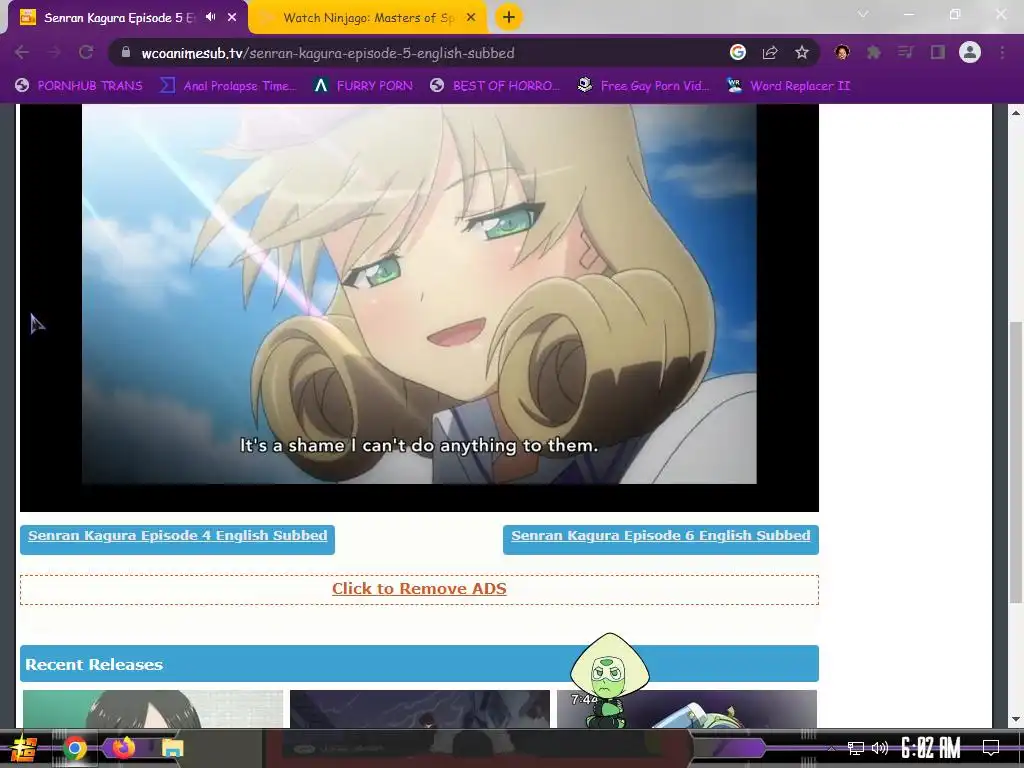Click the address bar URL field
The width and height of the screenshot is (1024, 768).
418,53
